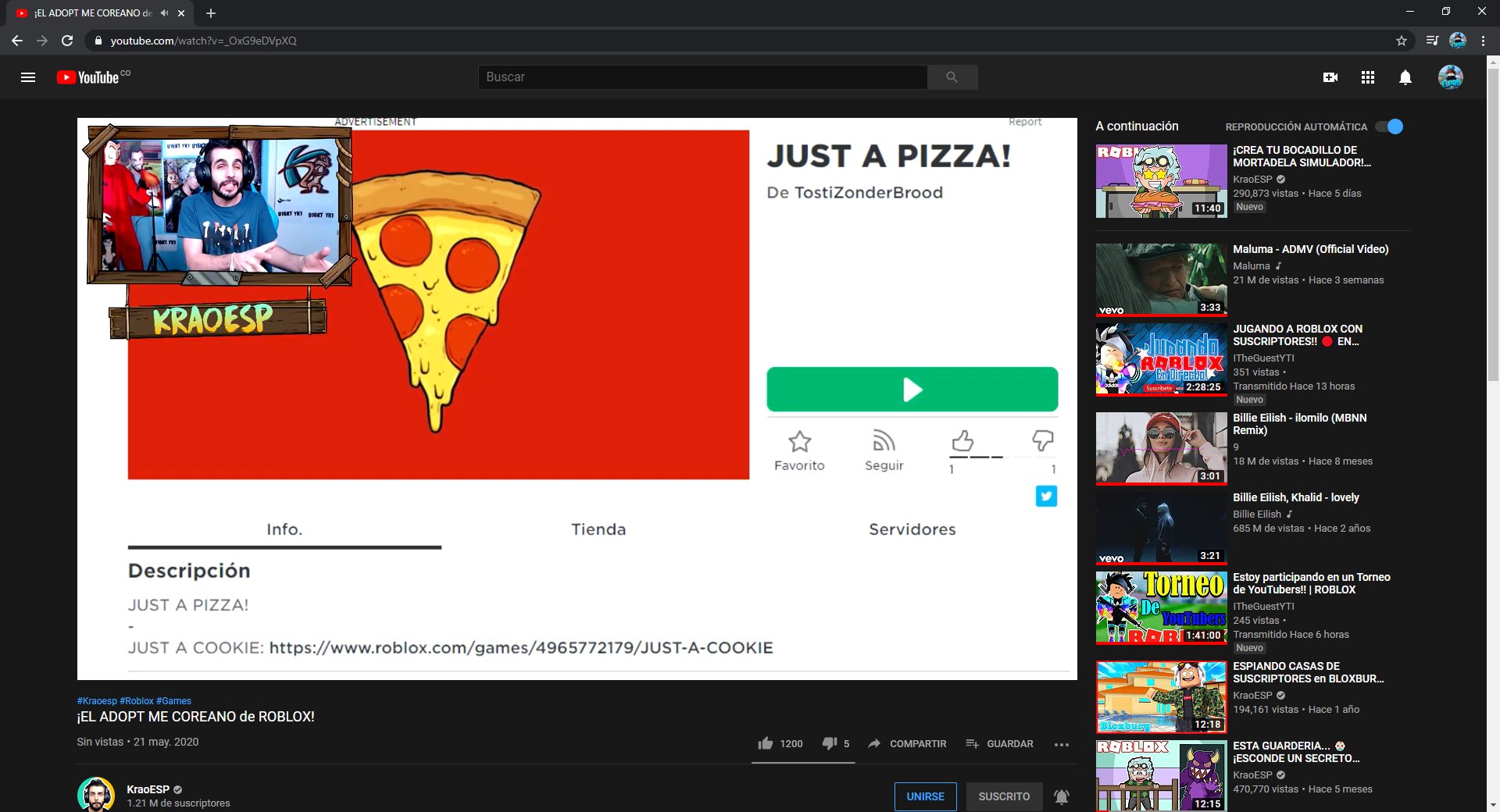Like the video with thumbs up

coord(766,743)
